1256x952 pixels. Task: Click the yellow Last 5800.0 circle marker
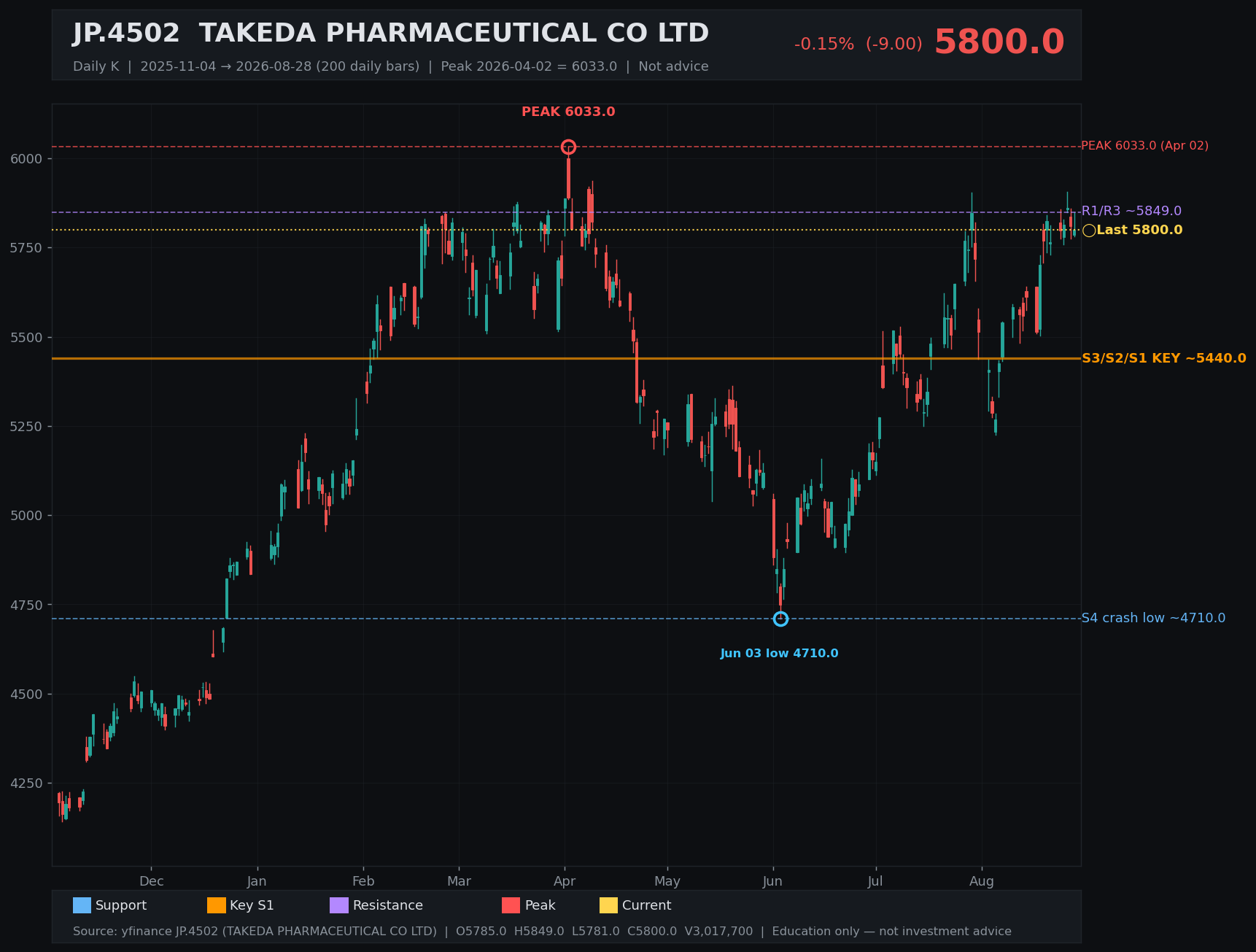coord(1089,231)
